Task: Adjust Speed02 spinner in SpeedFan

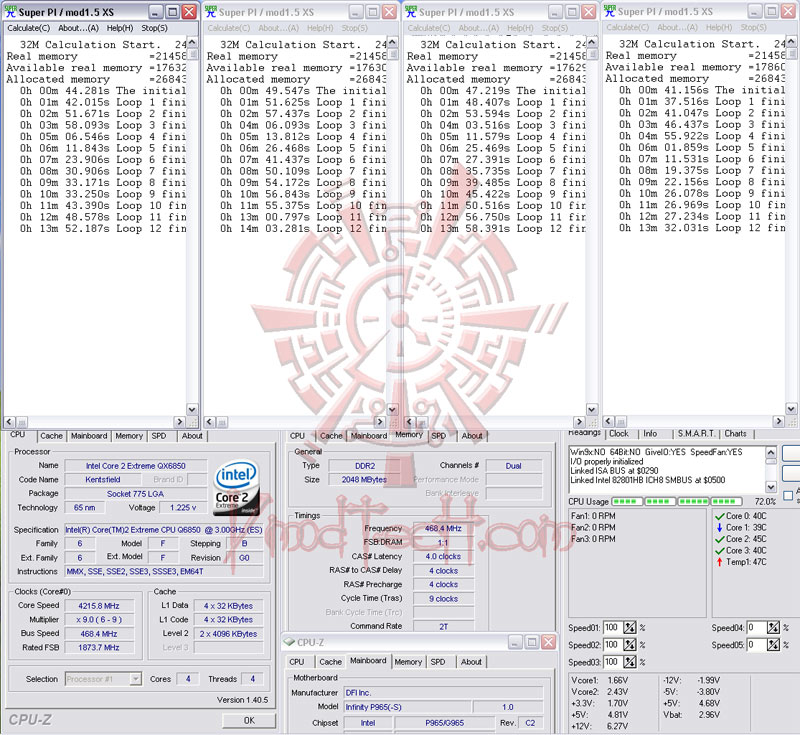Action: (x=630, y=645)
